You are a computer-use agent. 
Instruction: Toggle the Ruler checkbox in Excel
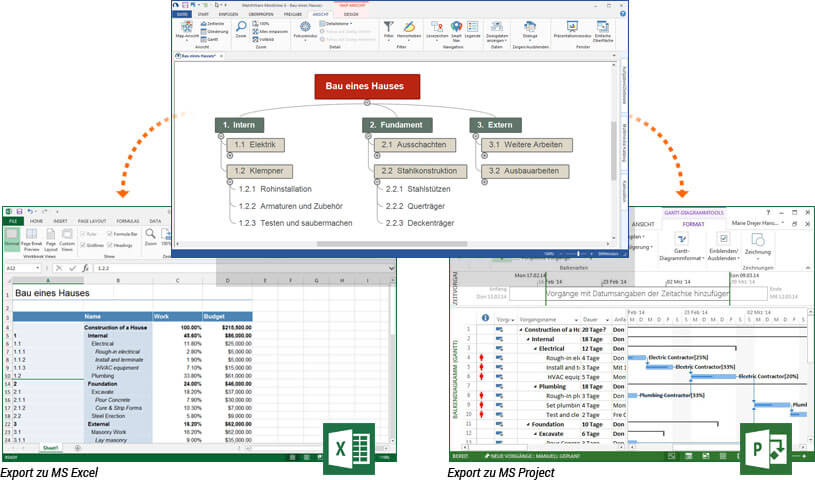[82, 234]
